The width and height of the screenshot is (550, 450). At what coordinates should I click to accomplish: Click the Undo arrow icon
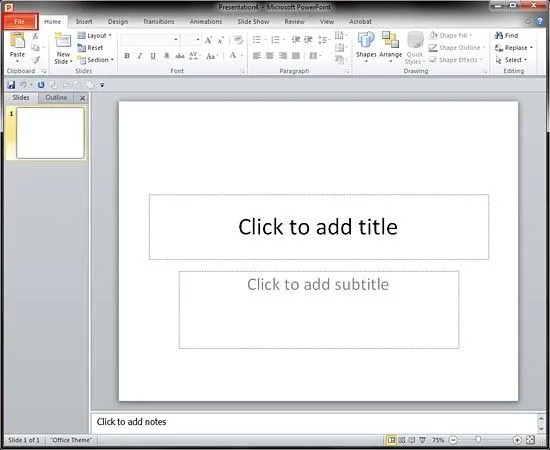(x=24, y=85)
